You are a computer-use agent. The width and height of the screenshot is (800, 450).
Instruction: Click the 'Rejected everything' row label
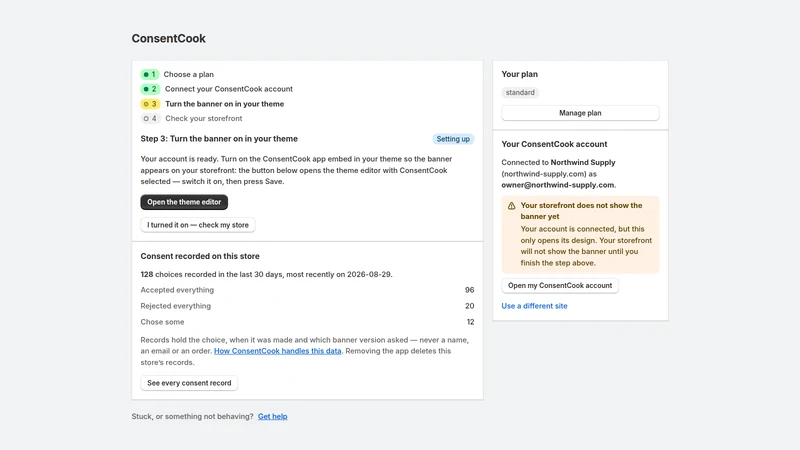coord(176,306)
